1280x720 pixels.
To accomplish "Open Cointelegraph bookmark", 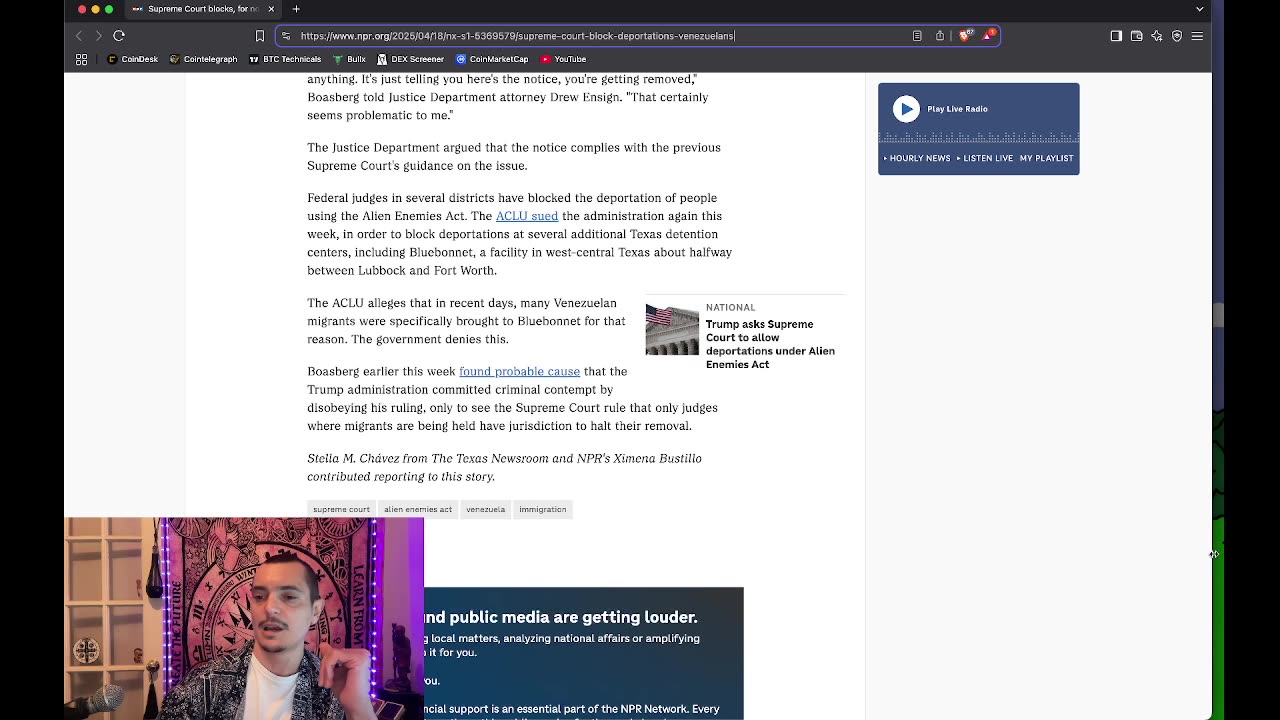I will (203, 59).
